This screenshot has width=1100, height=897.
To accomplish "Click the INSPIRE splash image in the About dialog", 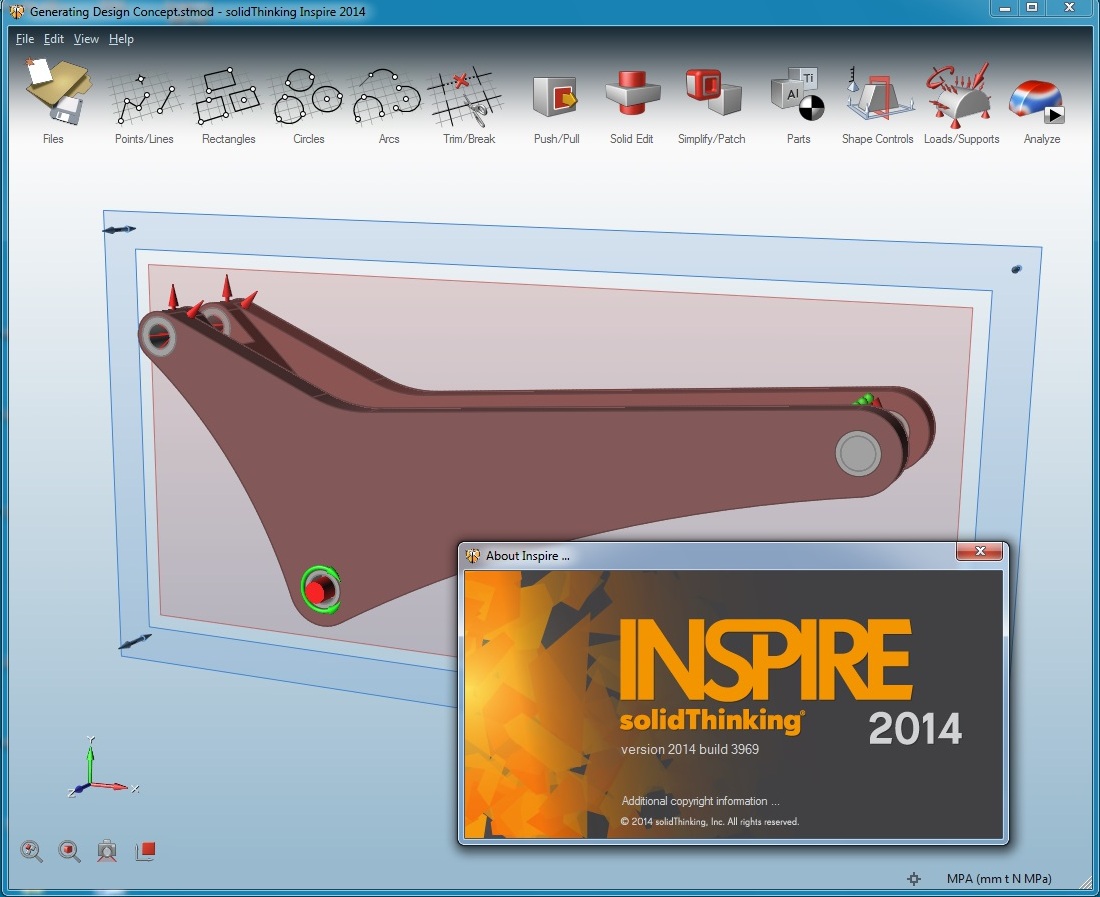I will coord(733,703).
